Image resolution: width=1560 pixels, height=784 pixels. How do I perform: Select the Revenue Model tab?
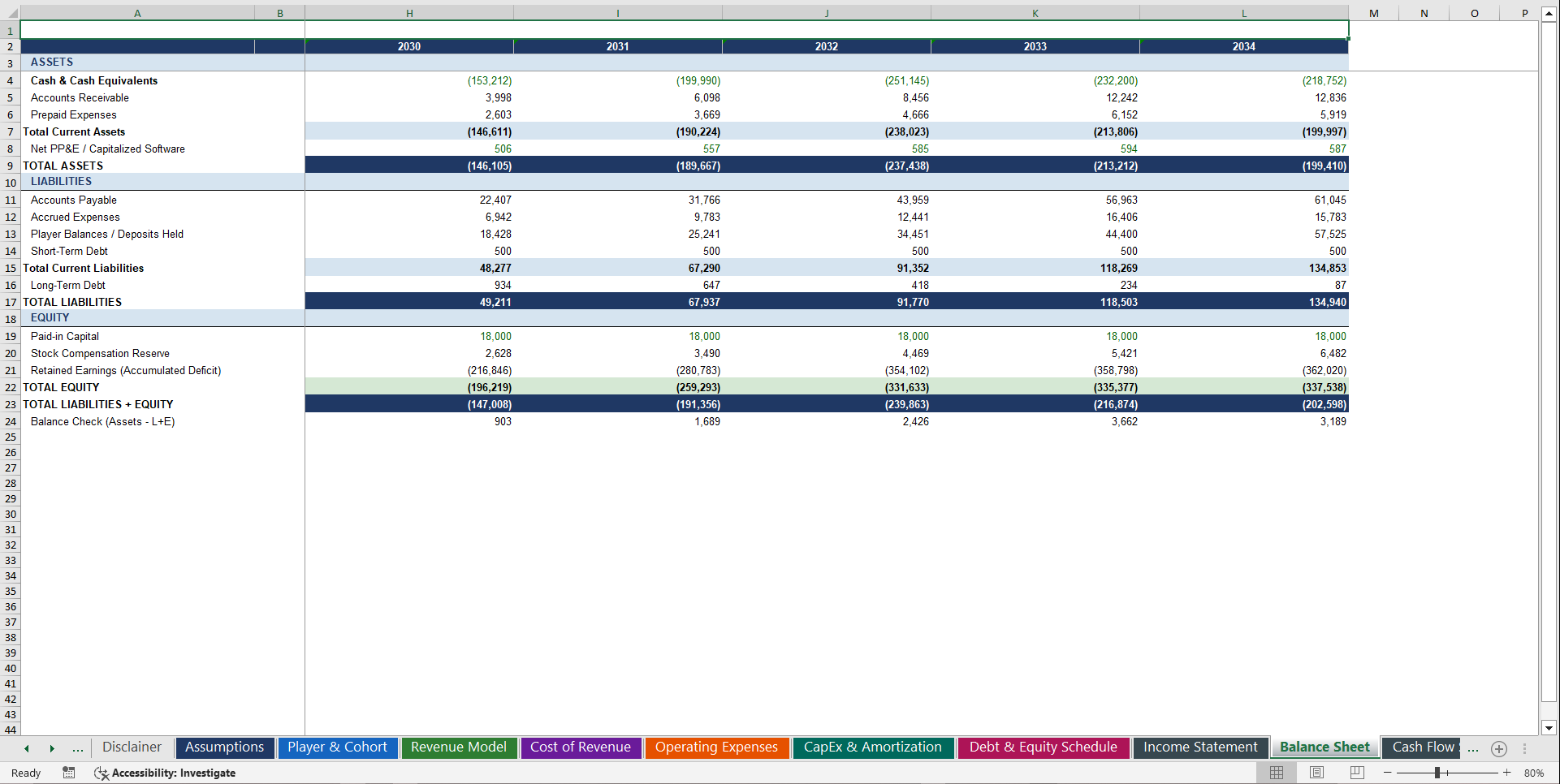459,747
